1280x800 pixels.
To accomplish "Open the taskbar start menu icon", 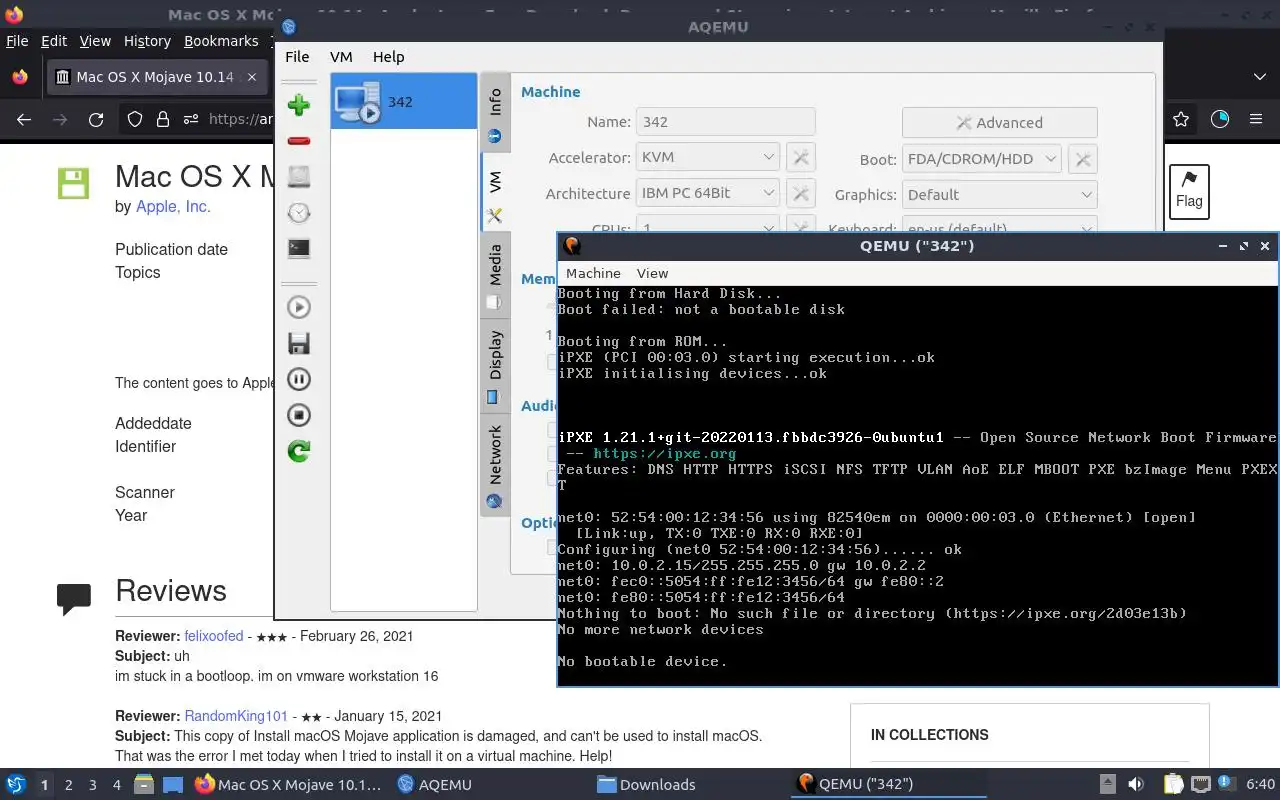I will click(x=16, y=784).
